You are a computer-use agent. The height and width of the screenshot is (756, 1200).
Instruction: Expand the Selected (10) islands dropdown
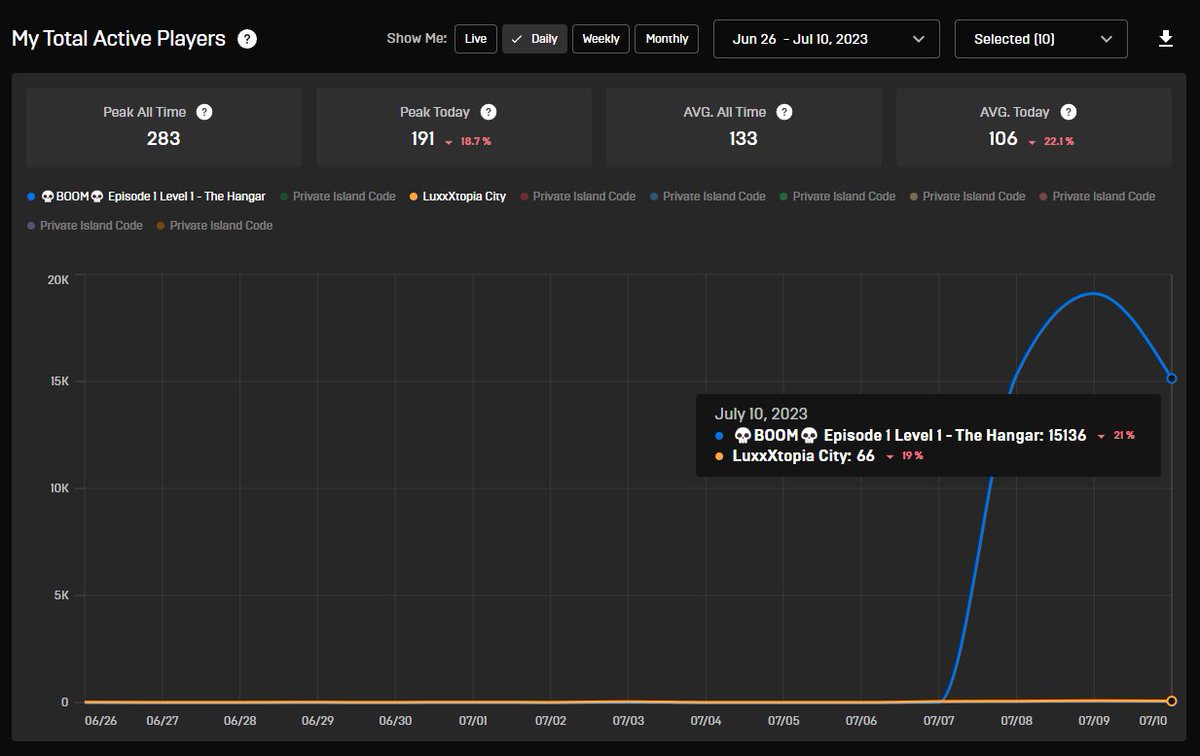coord(1041,39)
